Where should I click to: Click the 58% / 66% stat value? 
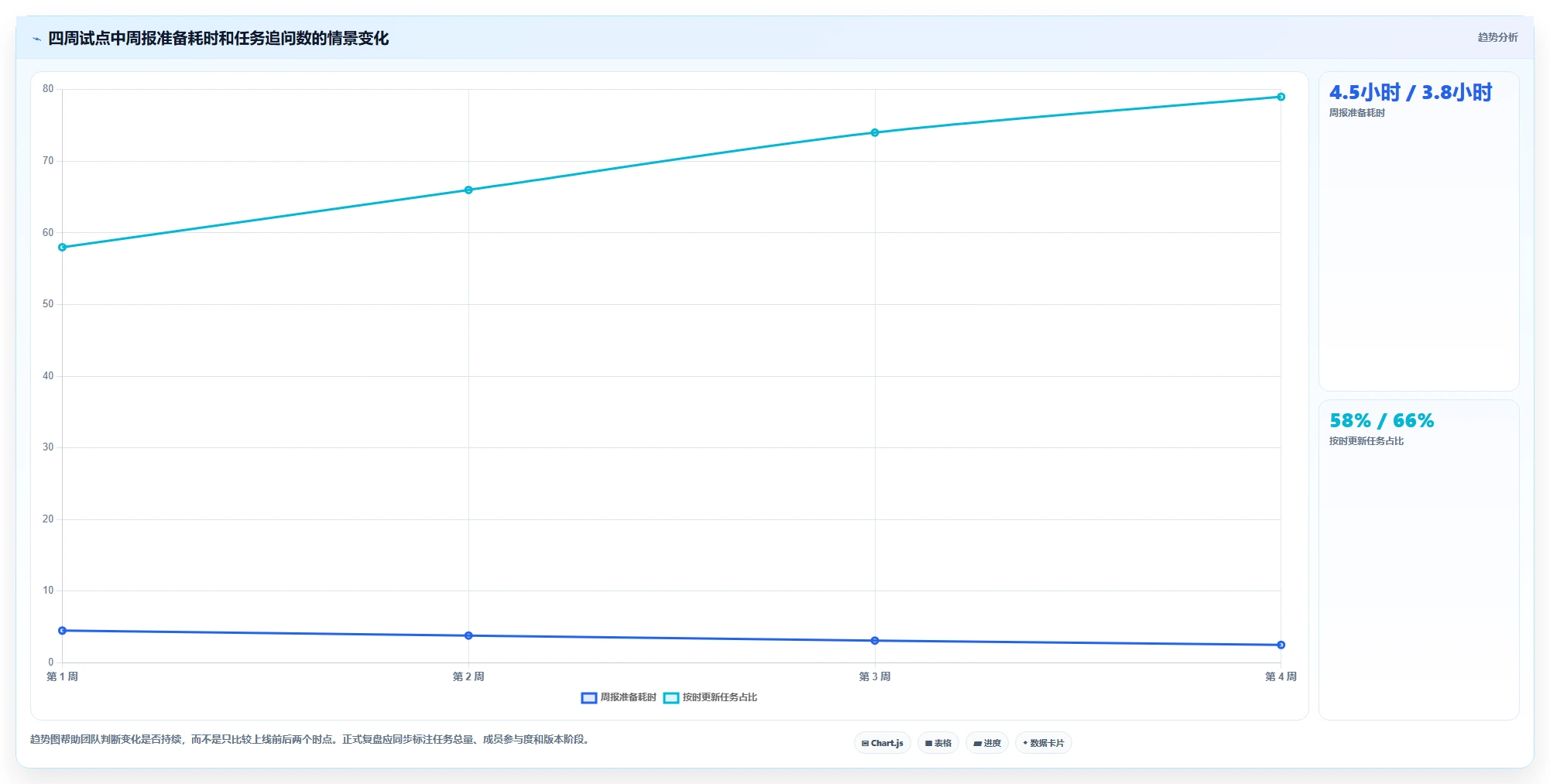coord(1381,421)
